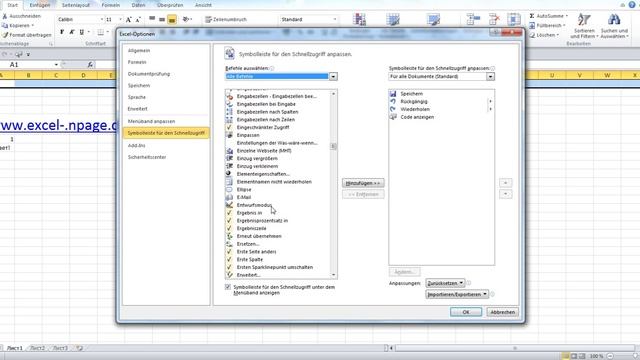Image resolution: width=640 pixels, height=360 pixels.
Task: Click worksheet horizontal scrollbar
Action: [x=514, y=348]
